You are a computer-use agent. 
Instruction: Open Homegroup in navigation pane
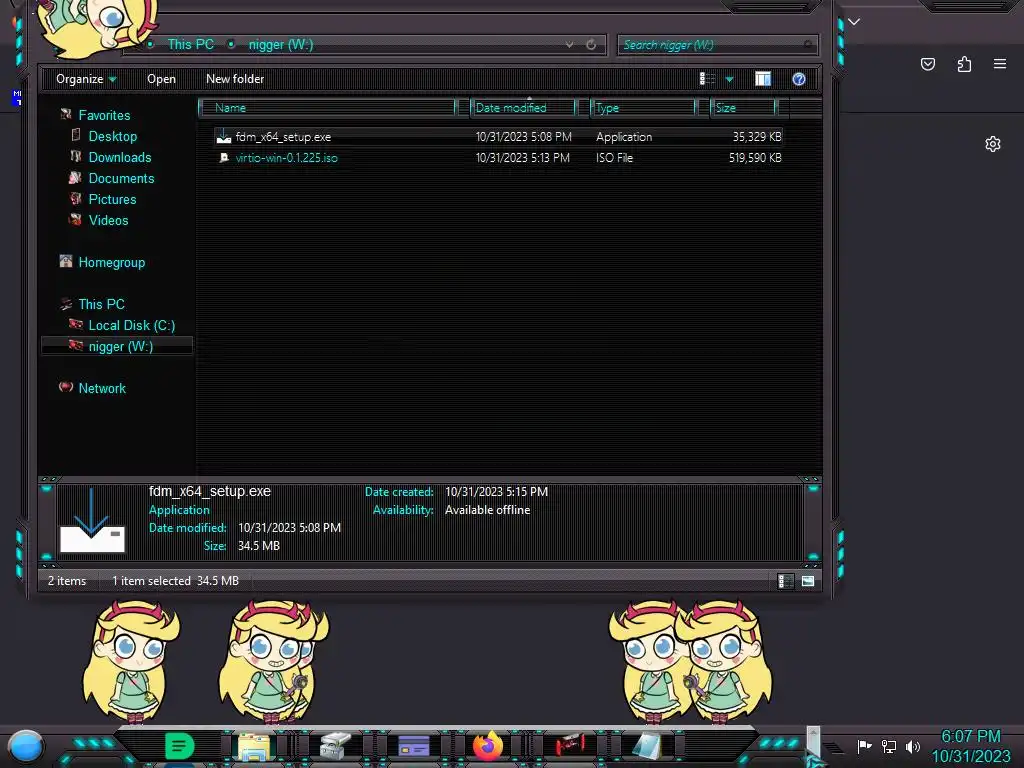pos(112,262)
